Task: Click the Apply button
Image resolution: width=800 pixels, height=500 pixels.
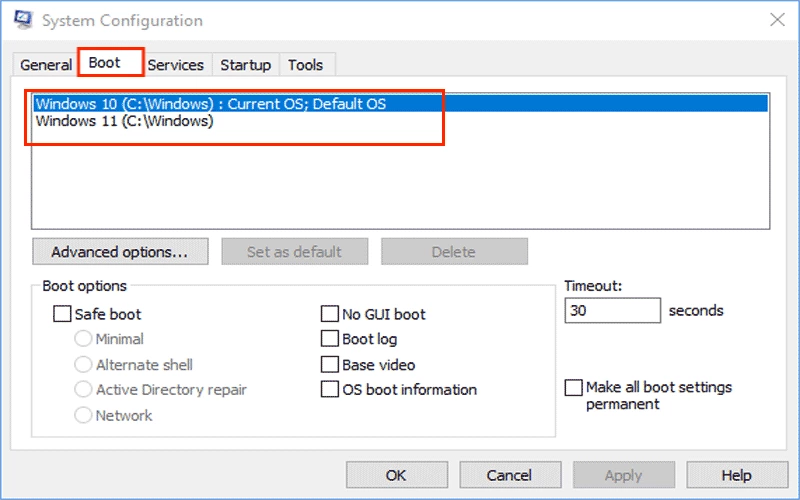Action: click(623, 475)
